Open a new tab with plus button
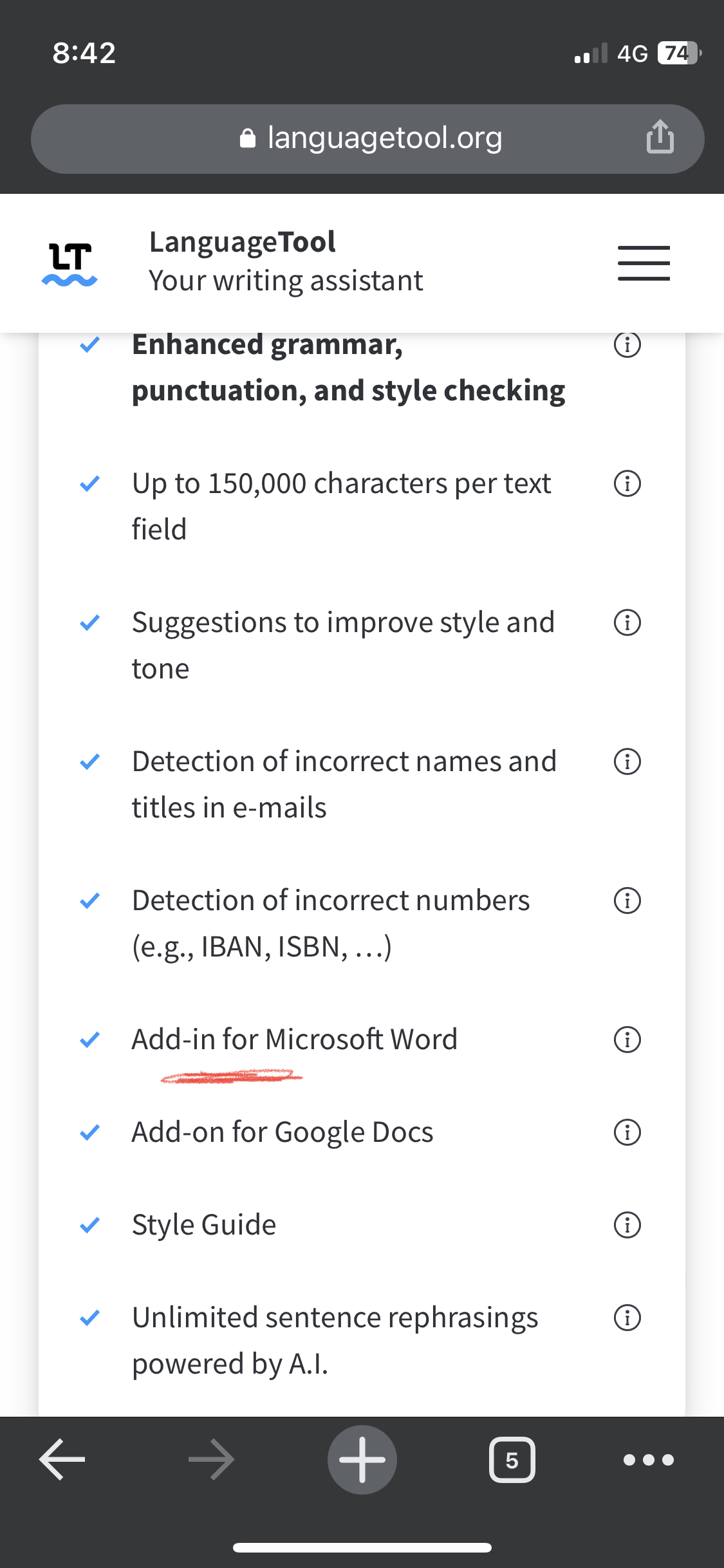The height and width of the screenshot is (1568, 724). click(362, 1459)
